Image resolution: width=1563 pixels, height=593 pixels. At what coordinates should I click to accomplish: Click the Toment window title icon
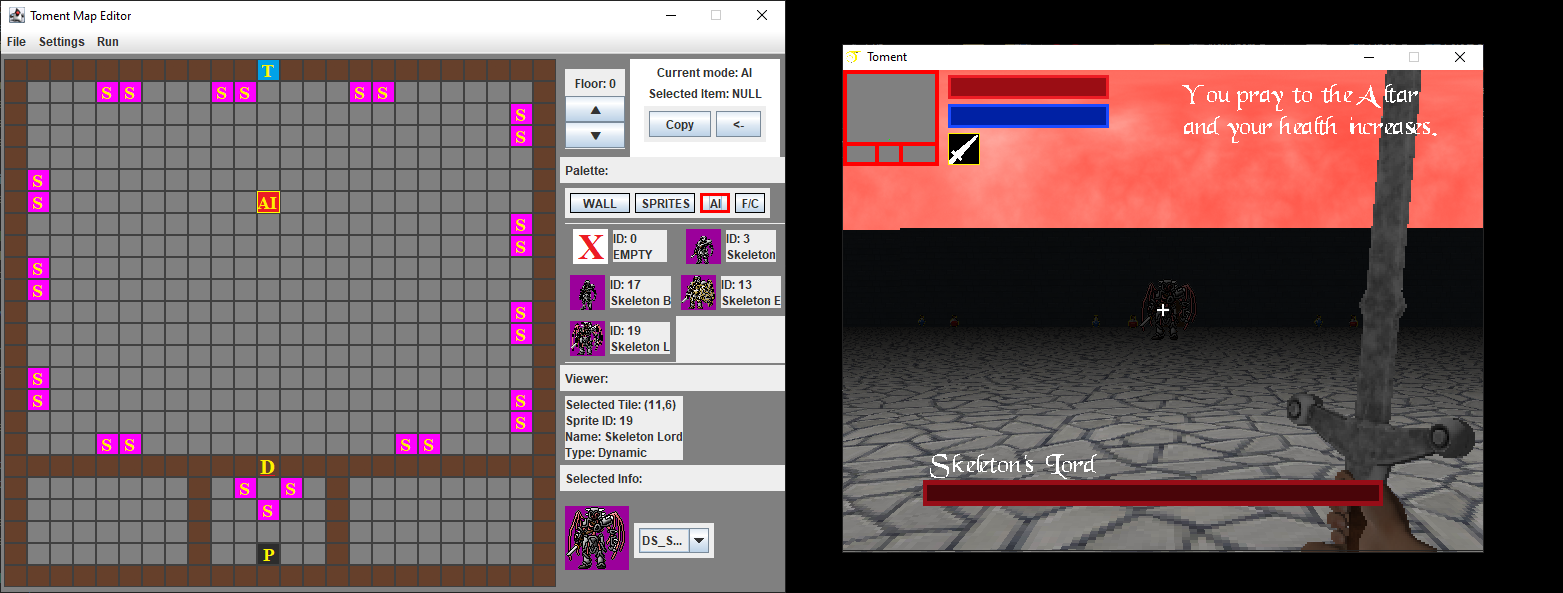(x=854, y=57)
